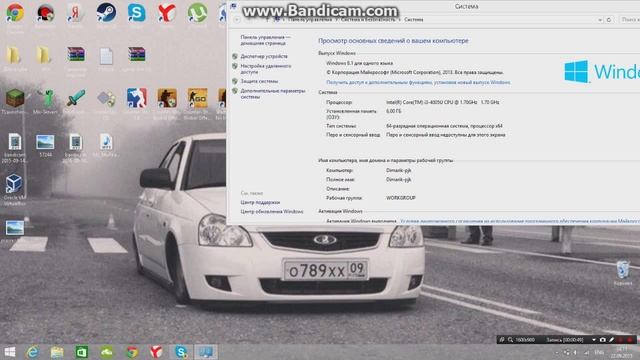Click the refresh button beside address bar
This screenshot has height=360, width=640.
pos(609,20)
